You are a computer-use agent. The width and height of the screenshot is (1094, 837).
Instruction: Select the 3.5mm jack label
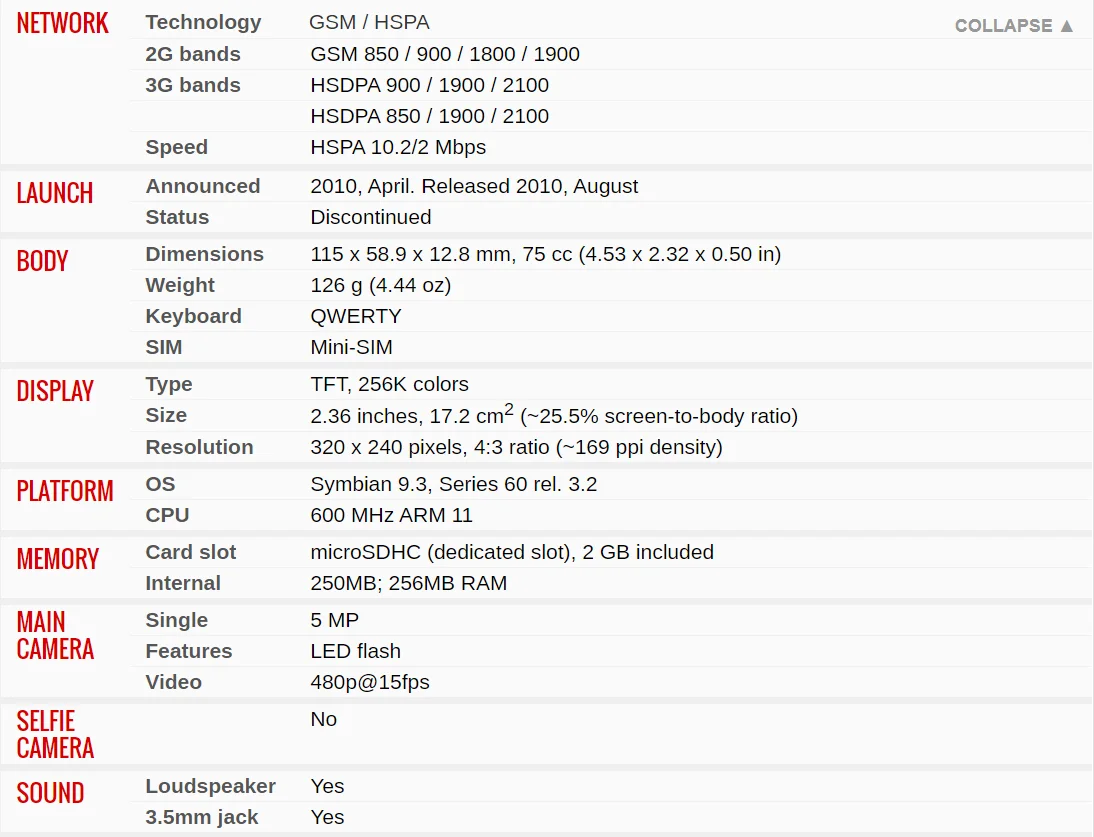202,817
